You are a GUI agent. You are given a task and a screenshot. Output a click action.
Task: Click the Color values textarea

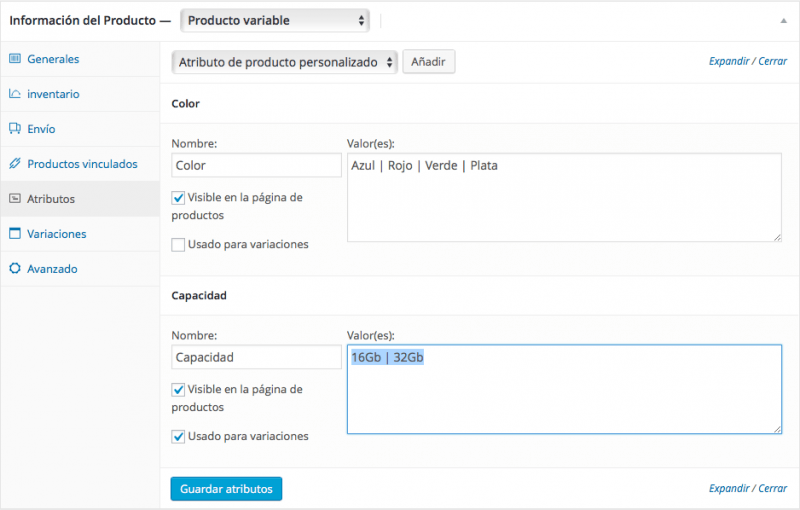pos(564,197)
